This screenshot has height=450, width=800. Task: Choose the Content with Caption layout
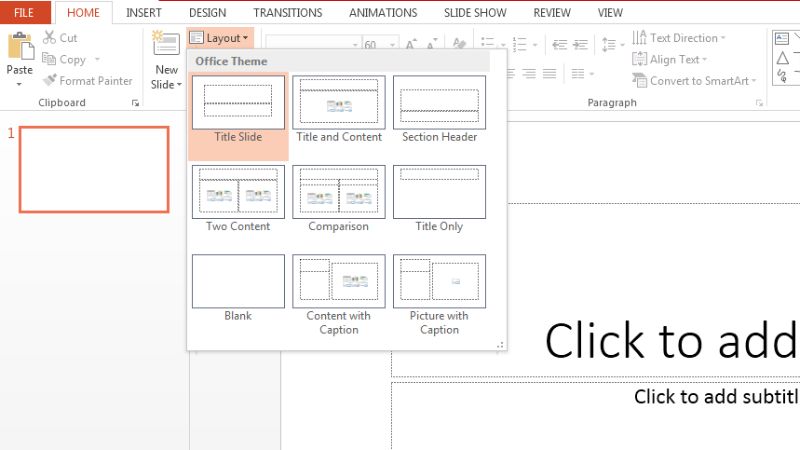[339, 294]
